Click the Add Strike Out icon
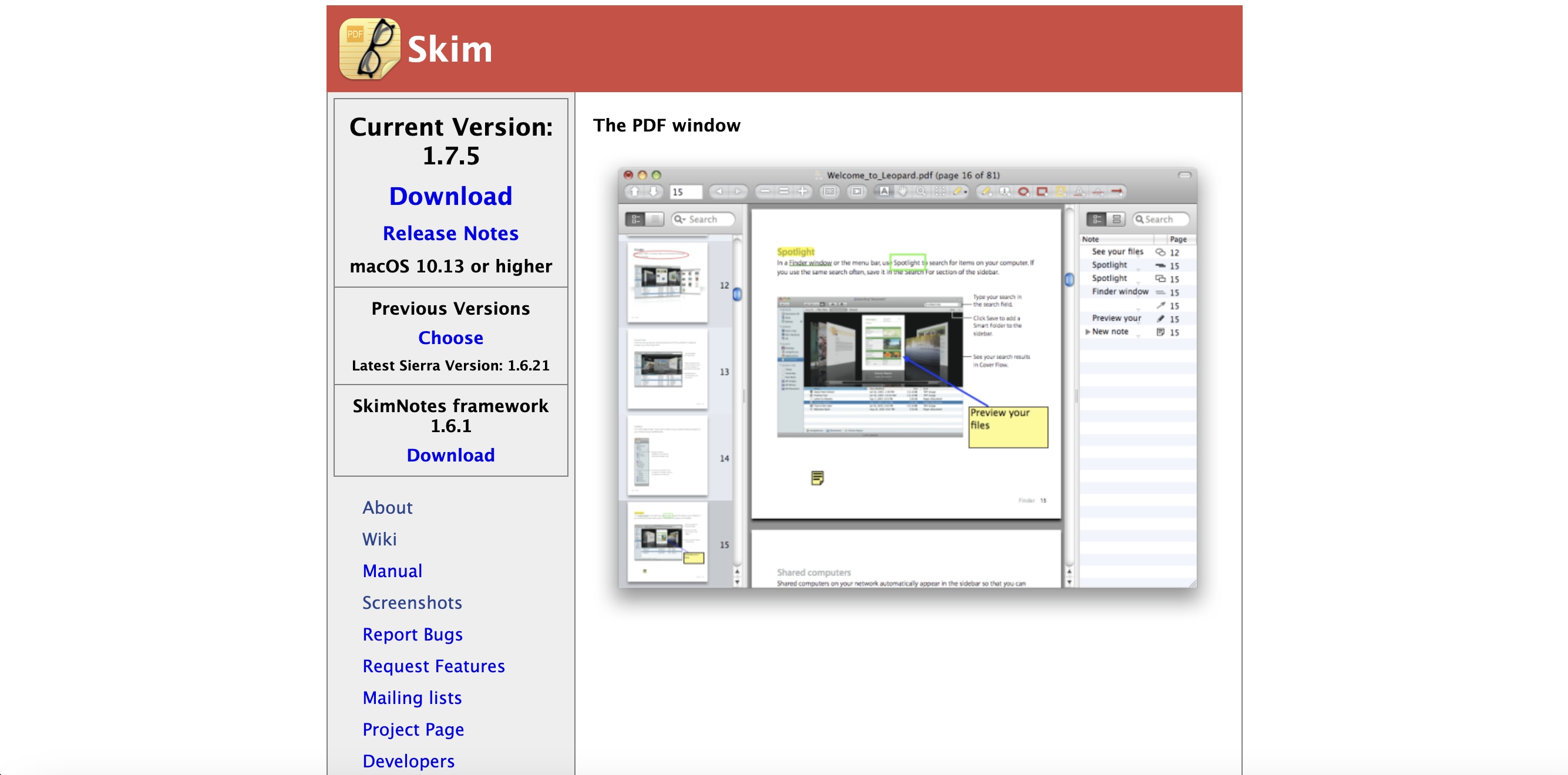The height and width of the screenshot is (775, 1568). coord(1098,191)
